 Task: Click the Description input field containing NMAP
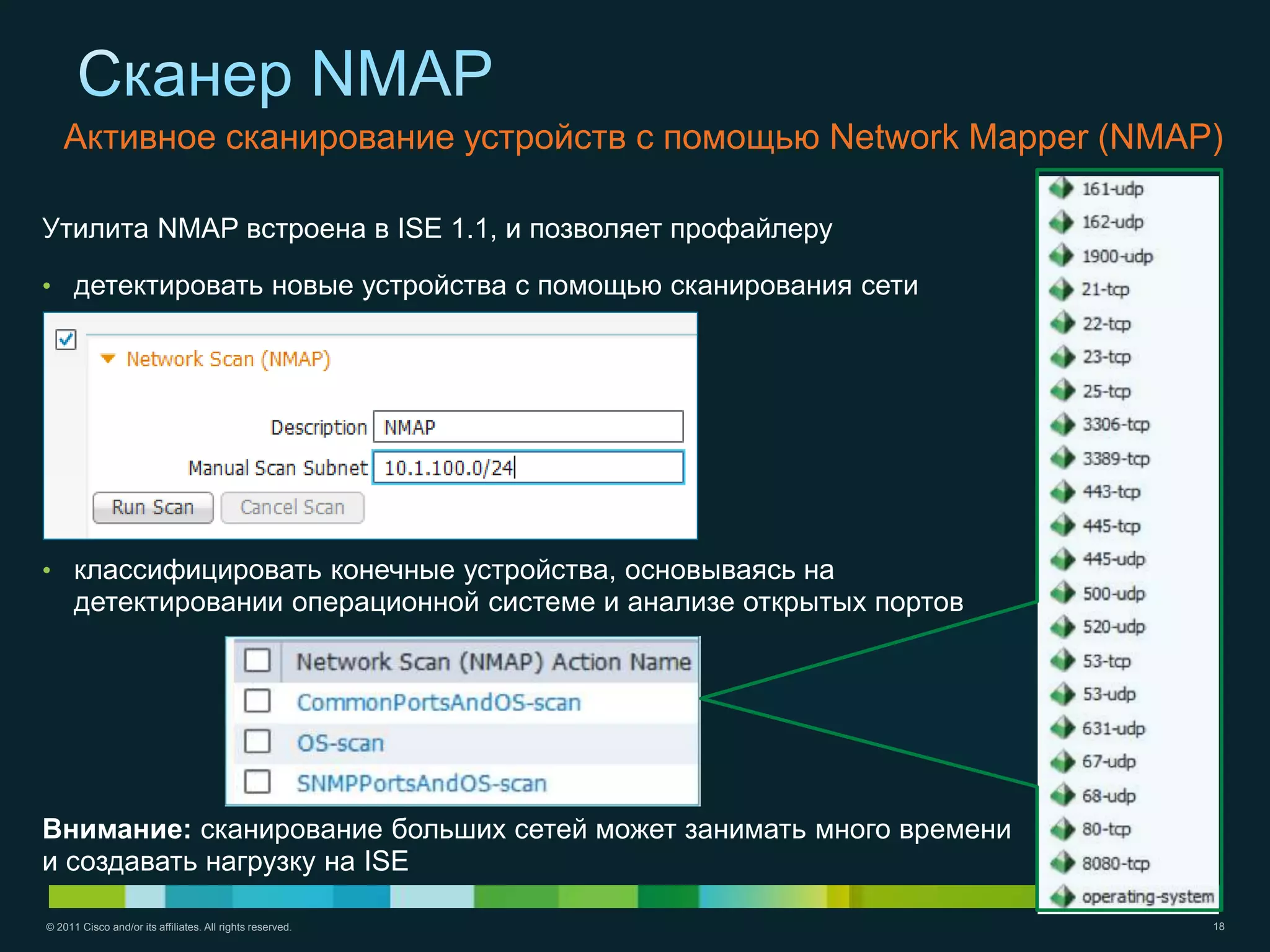pos(528,427)
